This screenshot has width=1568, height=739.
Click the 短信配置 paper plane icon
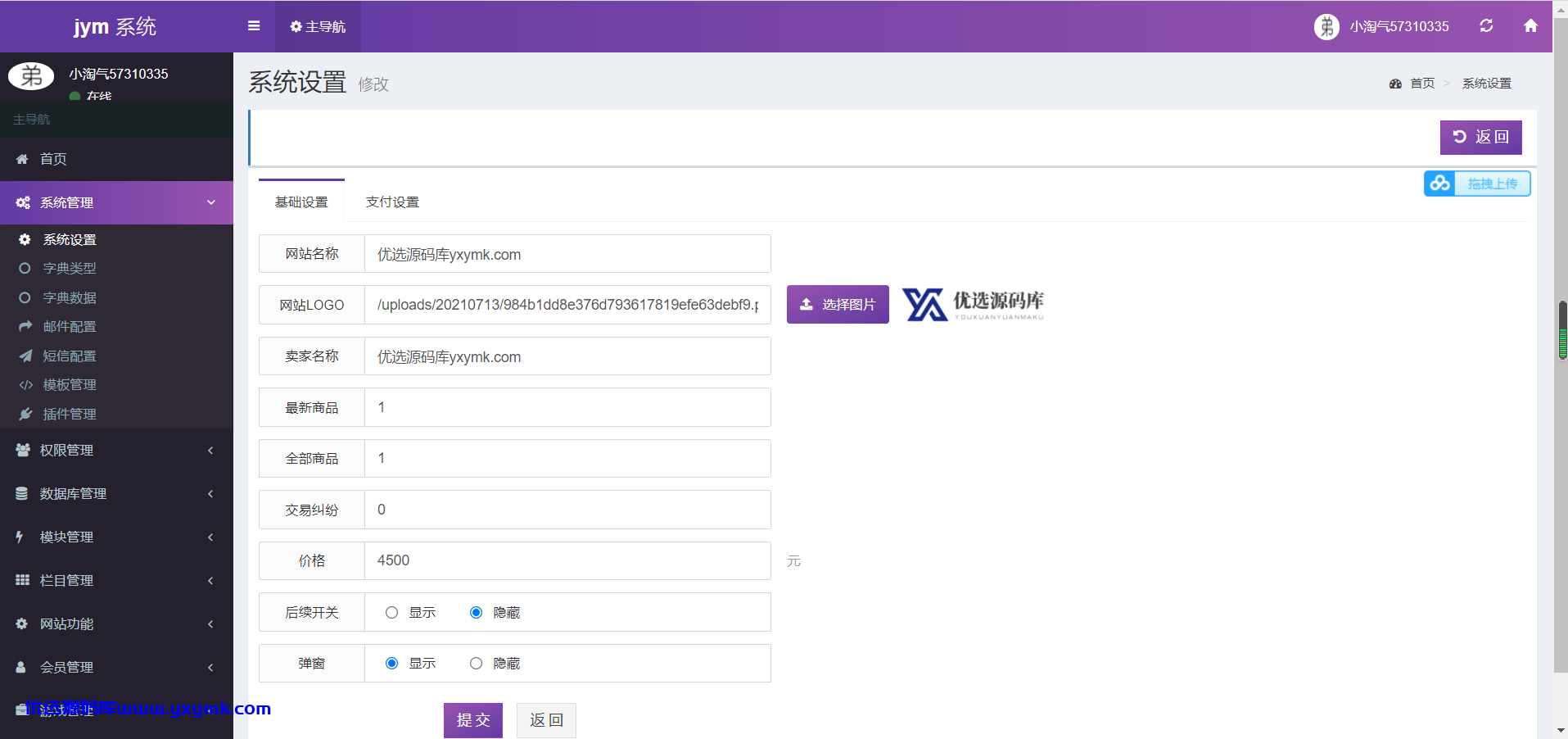click(x=25, y=356)
